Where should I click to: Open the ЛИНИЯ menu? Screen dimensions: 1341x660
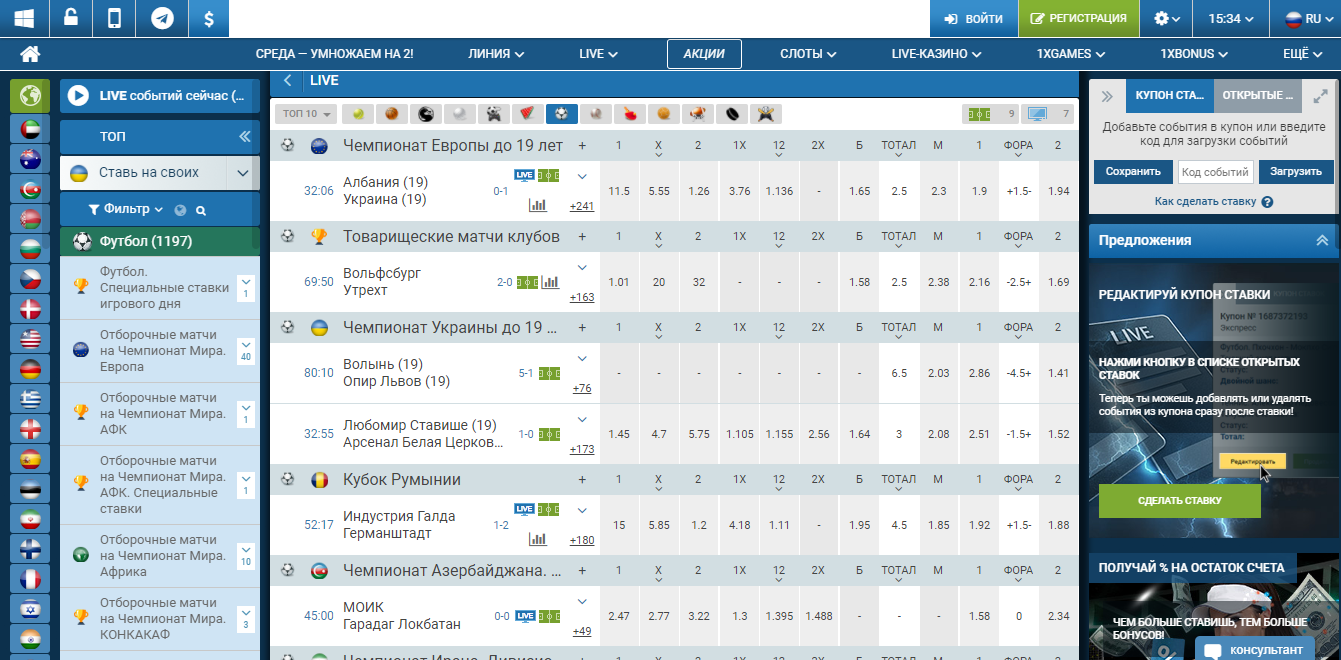point(496,54)
